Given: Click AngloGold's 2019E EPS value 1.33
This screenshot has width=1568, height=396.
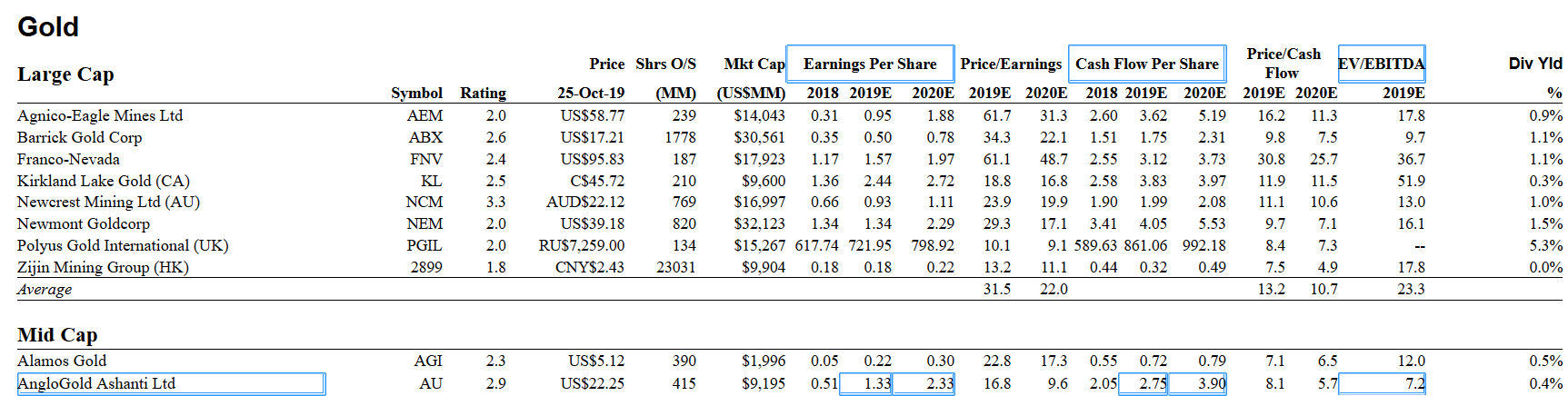Looking at the screenshot, I should (866, 383).
